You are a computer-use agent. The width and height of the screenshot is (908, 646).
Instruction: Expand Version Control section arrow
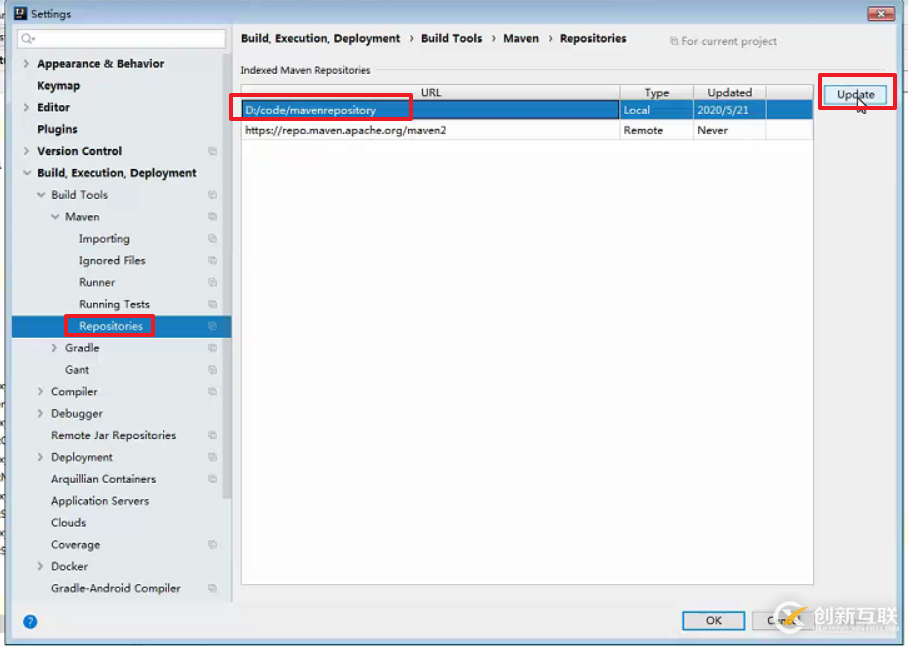tap(26, 151)
